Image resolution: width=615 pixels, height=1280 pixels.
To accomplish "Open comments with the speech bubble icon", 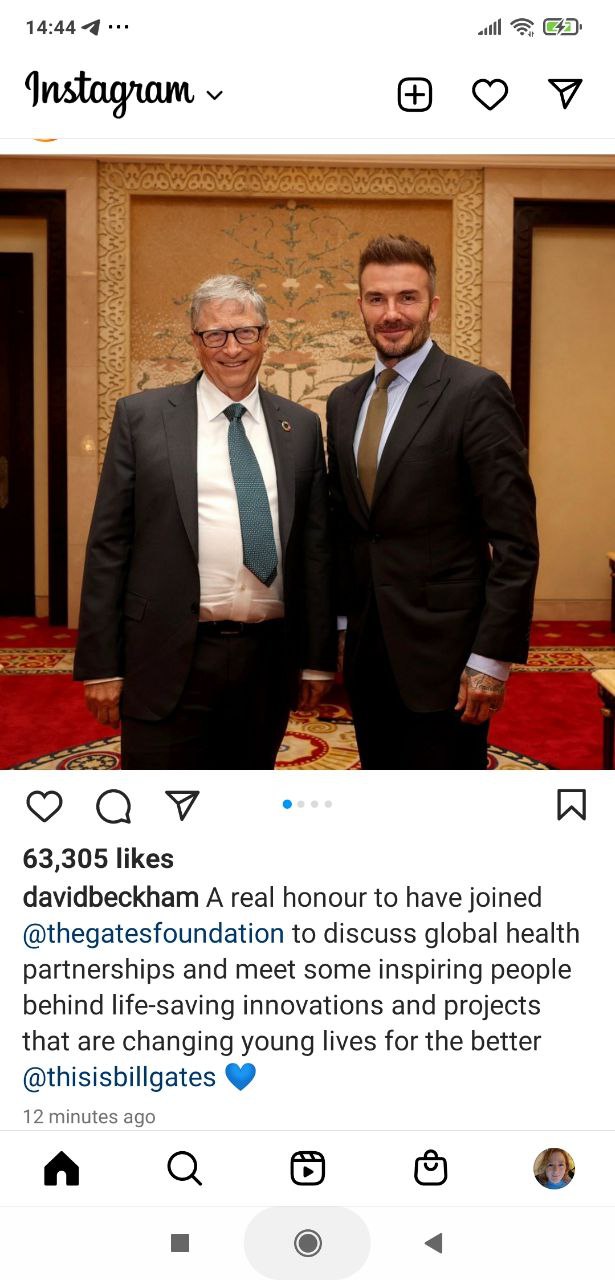I will (113, 806).
